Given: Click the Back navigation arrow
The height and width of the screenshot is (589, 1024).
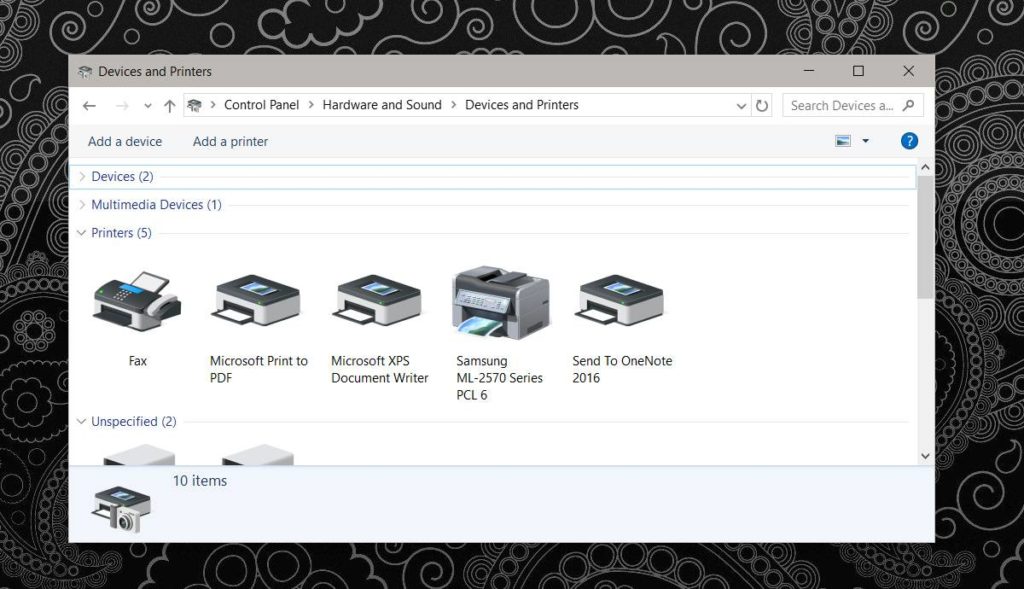Looking at the screenshot, I should (x=89, y=105).
